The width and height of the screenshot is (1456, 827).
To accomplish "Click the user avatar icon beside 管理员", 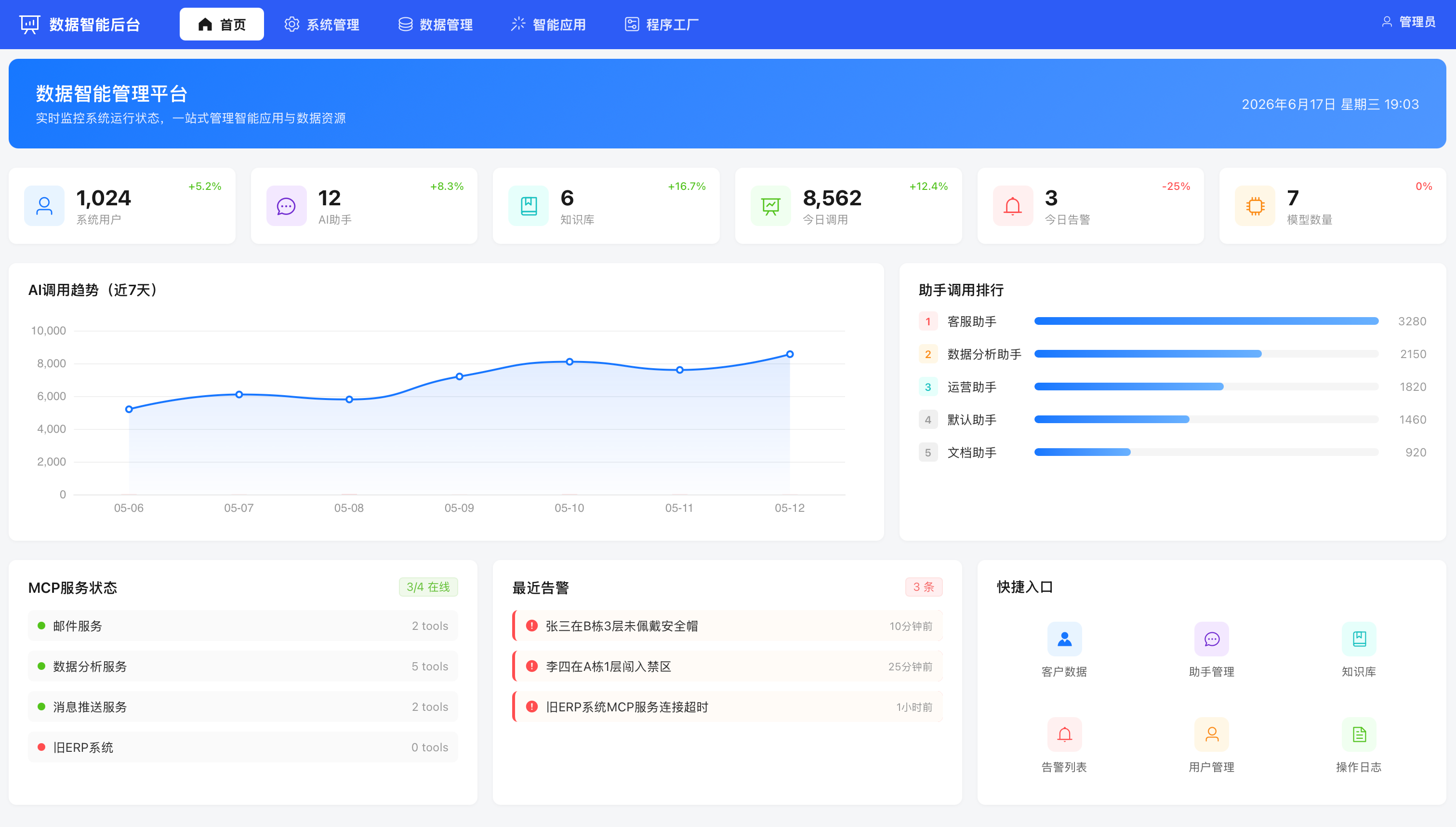I will pos(1387,22).
